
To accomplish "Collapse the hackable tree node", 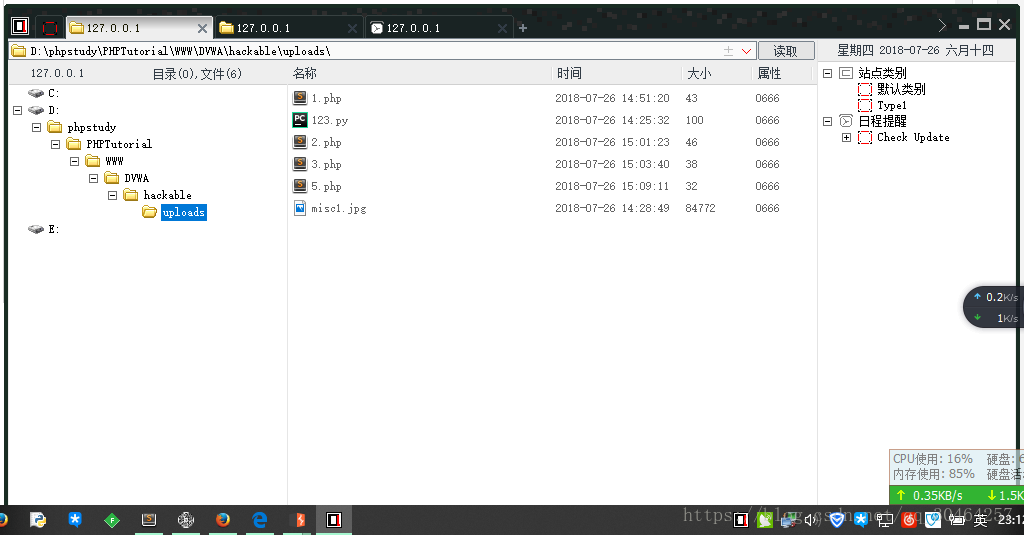I will 112,195.
